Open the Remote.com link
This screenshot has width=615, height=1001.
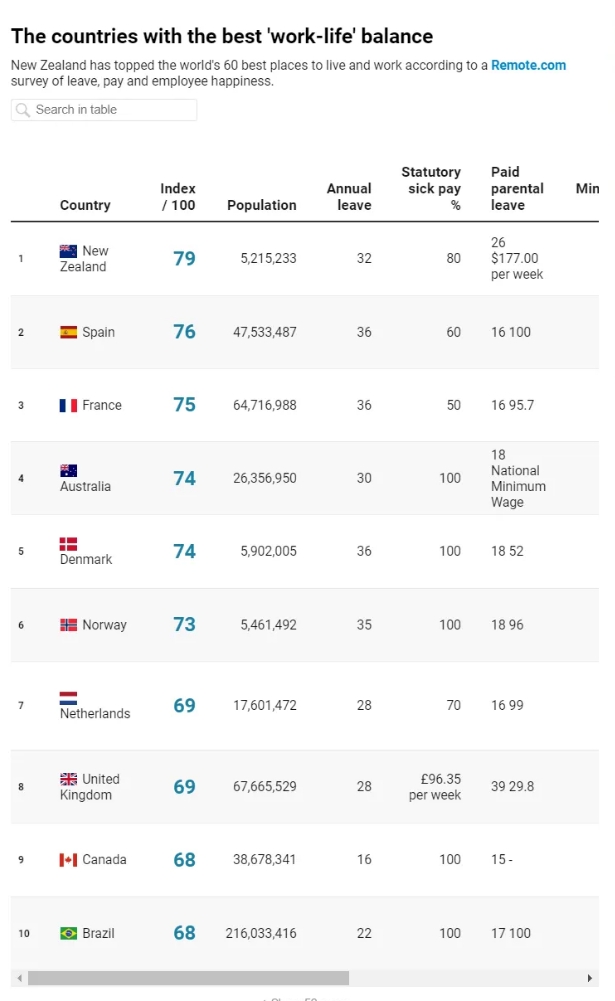[x=528, y=65]
